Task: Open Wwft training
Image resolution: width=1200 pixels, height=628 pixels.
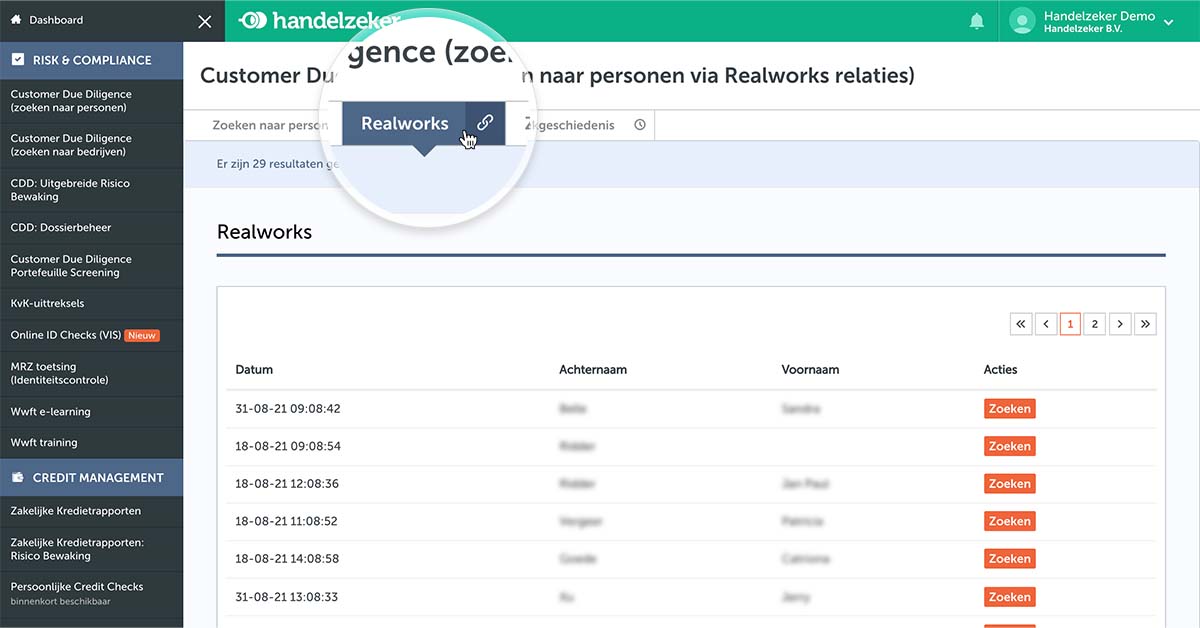Action: (92, 442)
